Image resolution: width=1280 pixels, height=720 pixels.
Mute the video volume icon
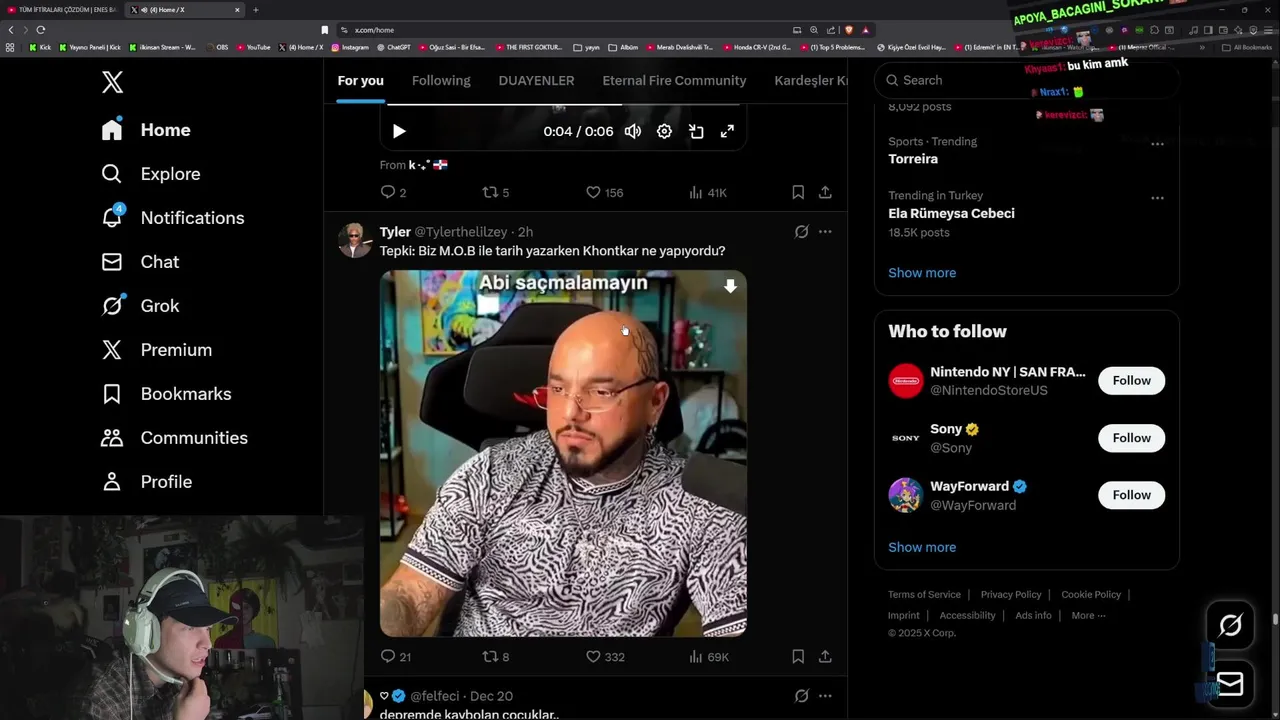[633, 131]
